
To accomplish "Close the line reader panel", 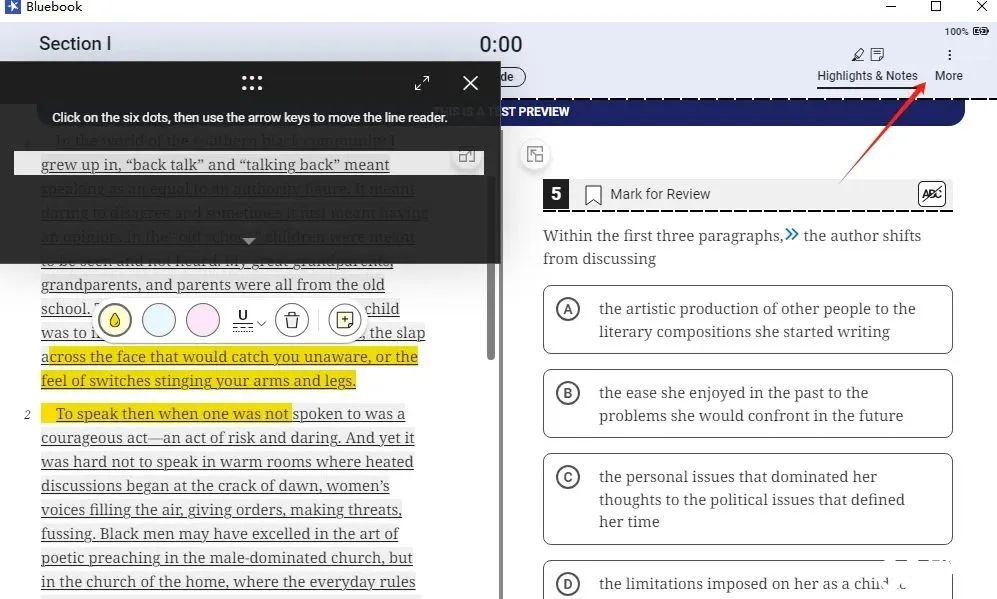I will [x=471, y=83].
